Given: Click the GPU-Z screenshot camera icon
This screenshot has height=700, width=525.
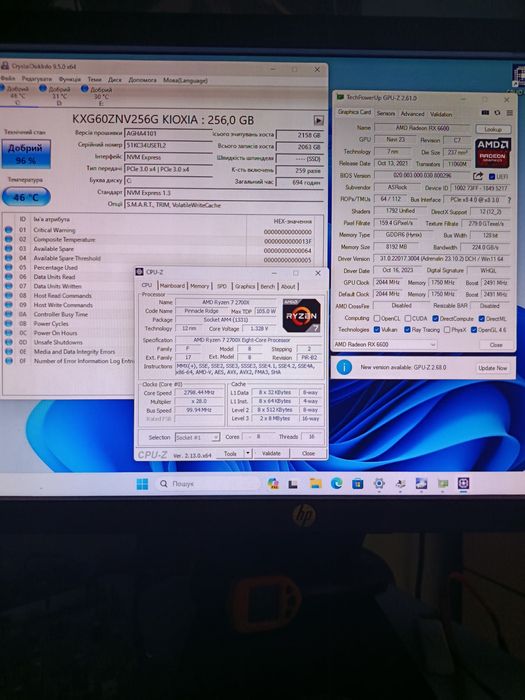Looking at the screenshot, I should tap(485, 113).
